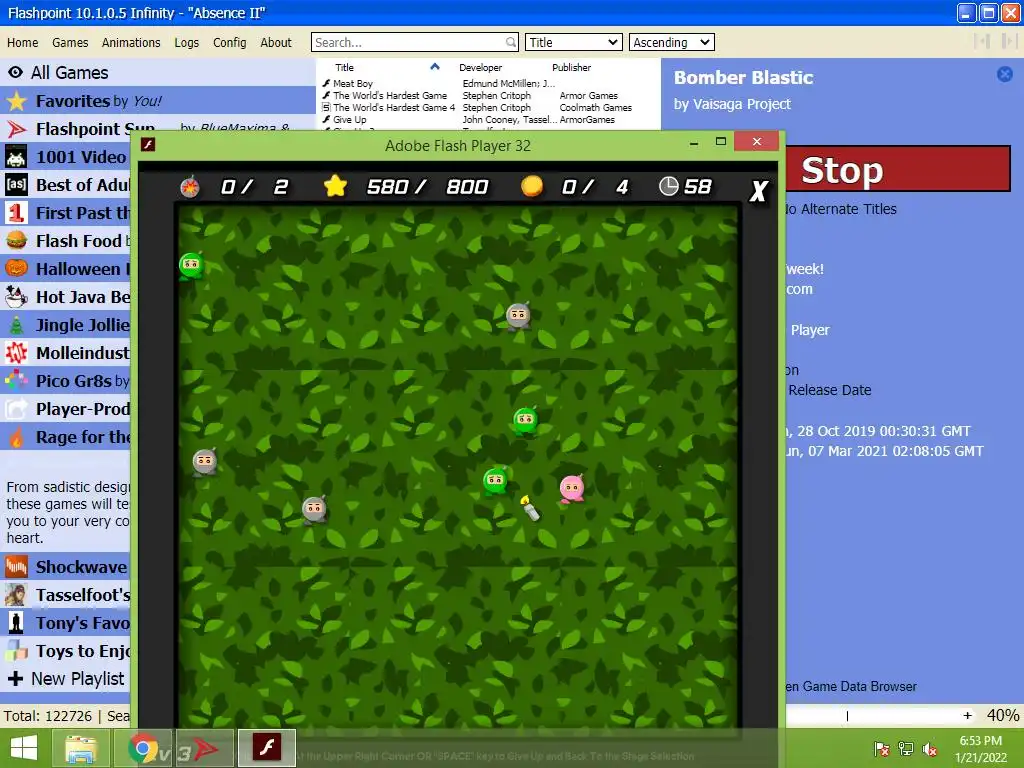Viewport: 1024px width, 768px height.
Task: Click the muted volume tray icon
Action: (x=929, y=748)
